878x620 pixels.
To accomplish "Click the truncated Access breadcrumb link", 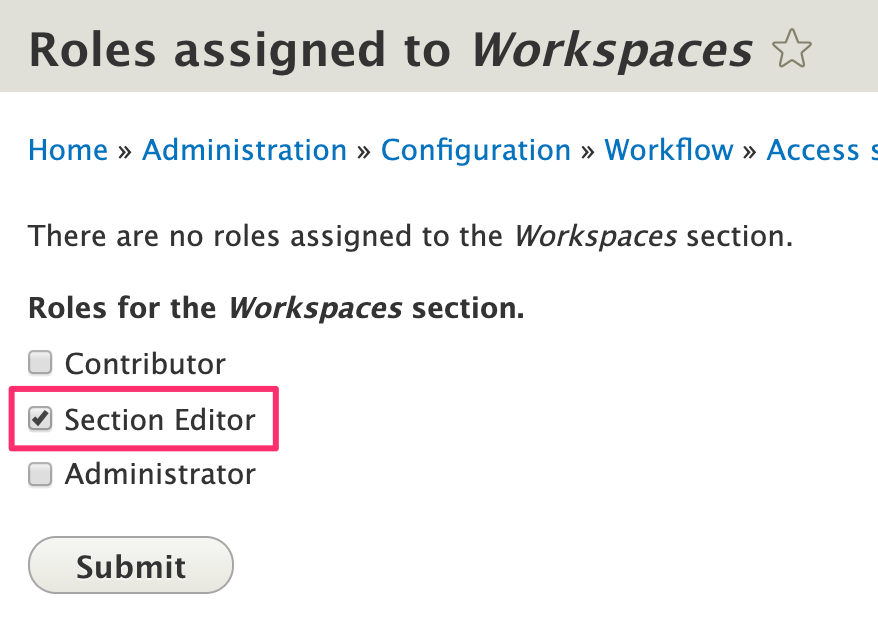I will (820, 150).
